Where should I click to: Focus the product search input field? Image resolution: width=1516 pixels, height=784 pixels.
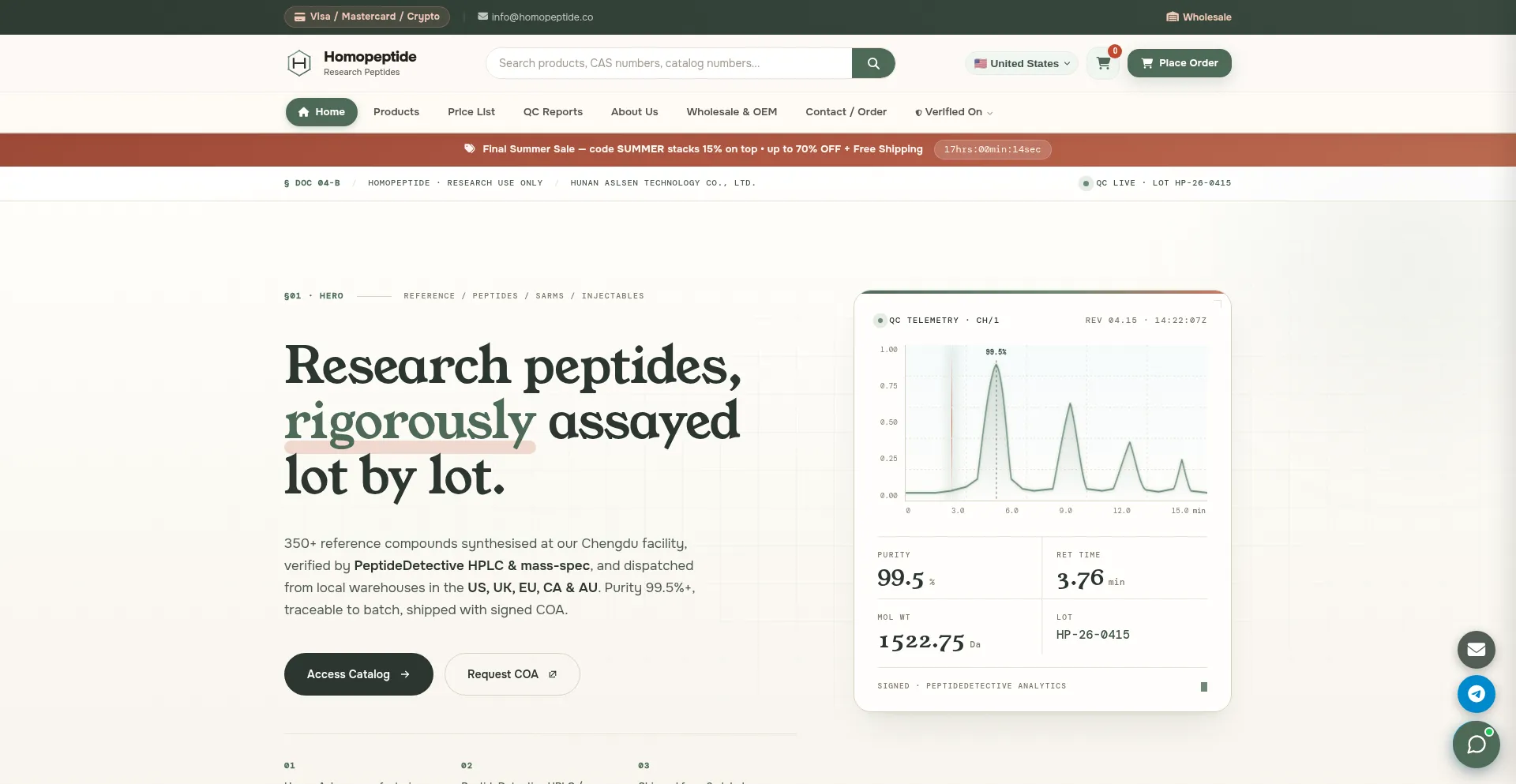[670, 63]
